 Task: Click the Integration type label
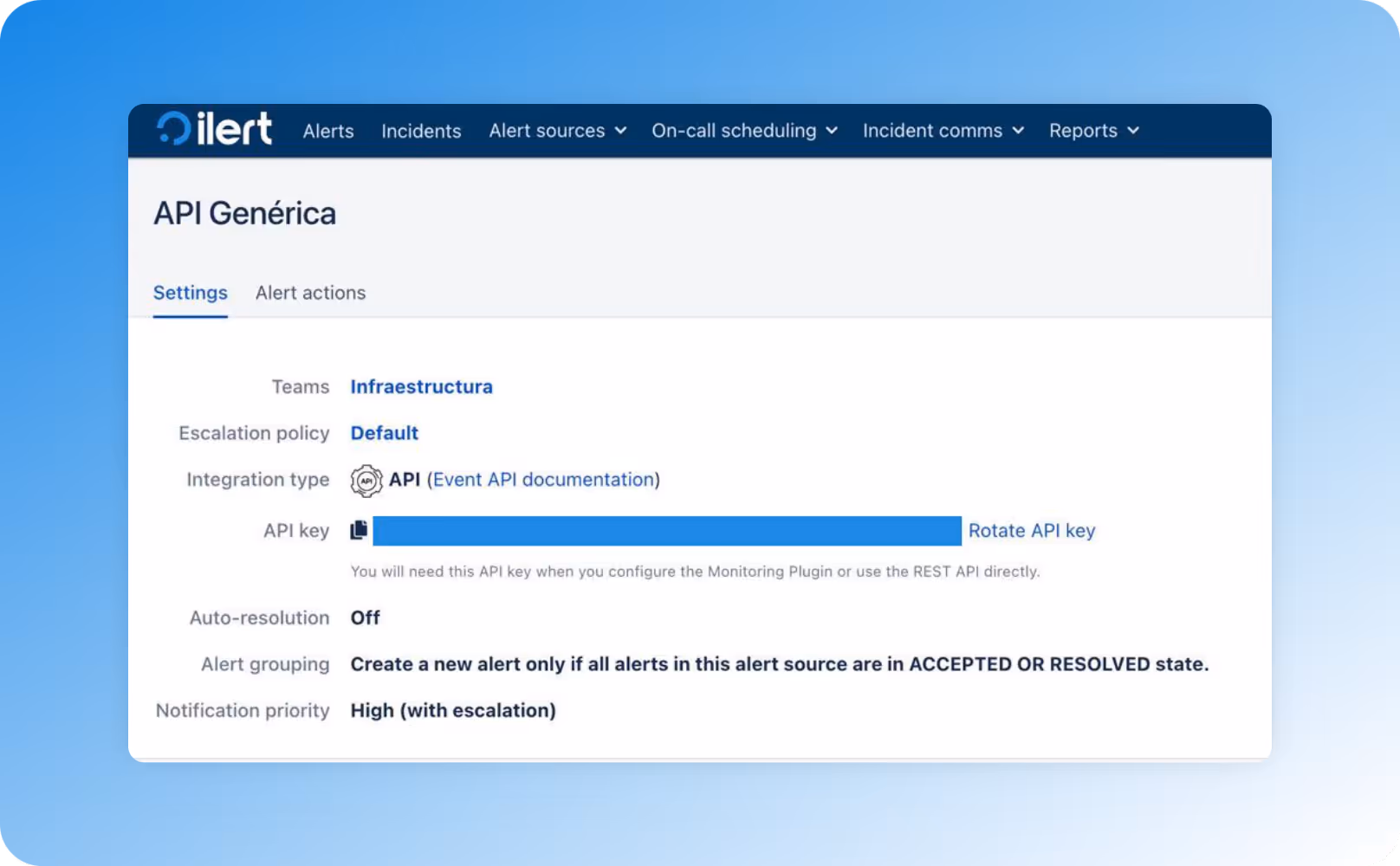258,480
